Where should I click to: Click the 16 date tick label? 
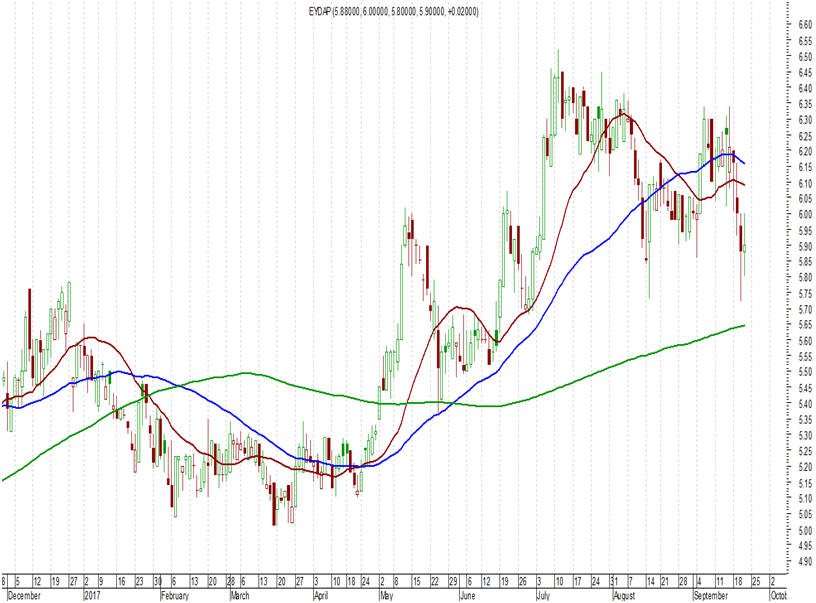coord(121,581)
